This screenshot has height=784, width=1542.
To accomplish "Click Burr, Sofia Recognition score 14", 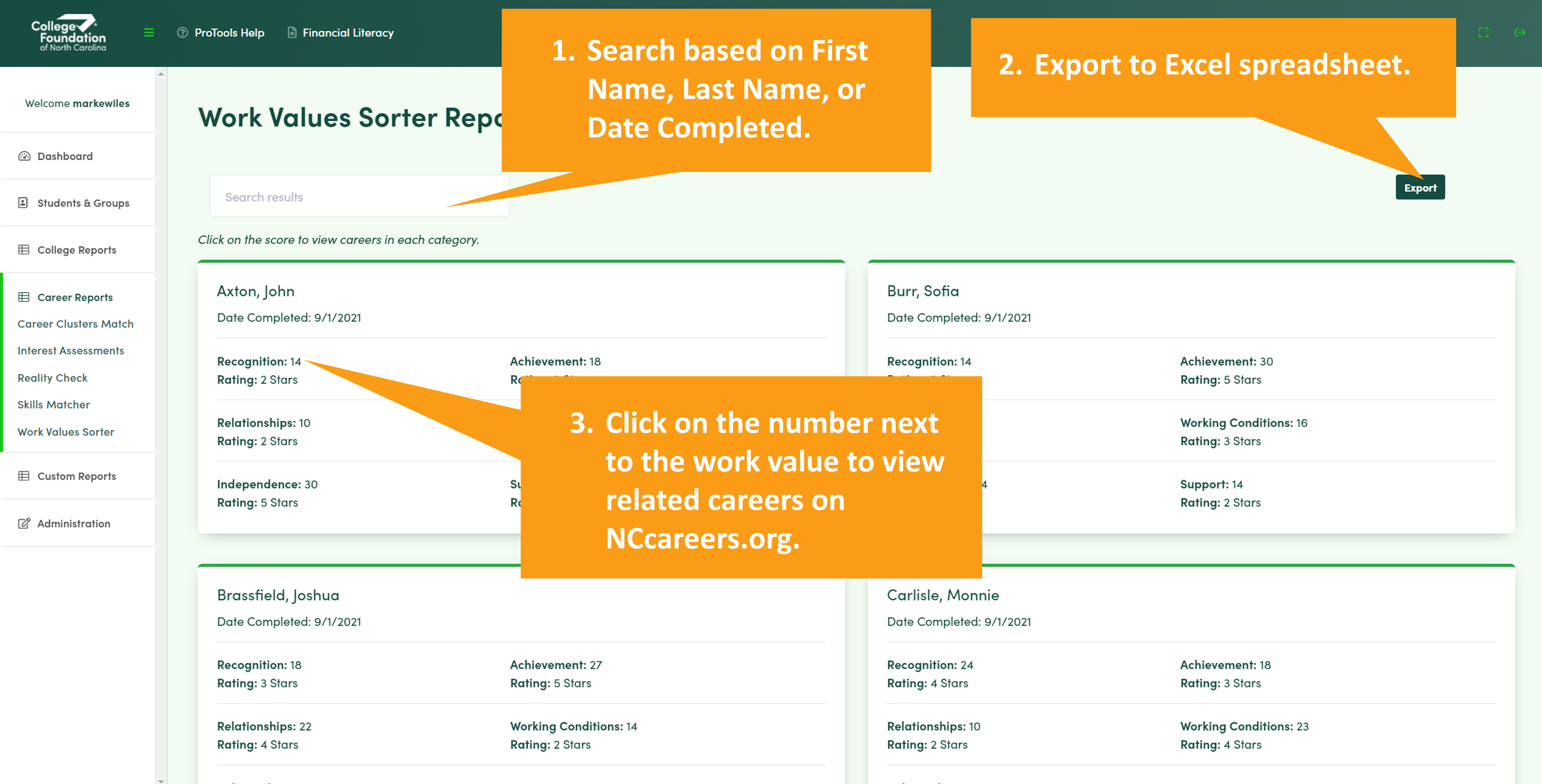I will tap(966, 361).
